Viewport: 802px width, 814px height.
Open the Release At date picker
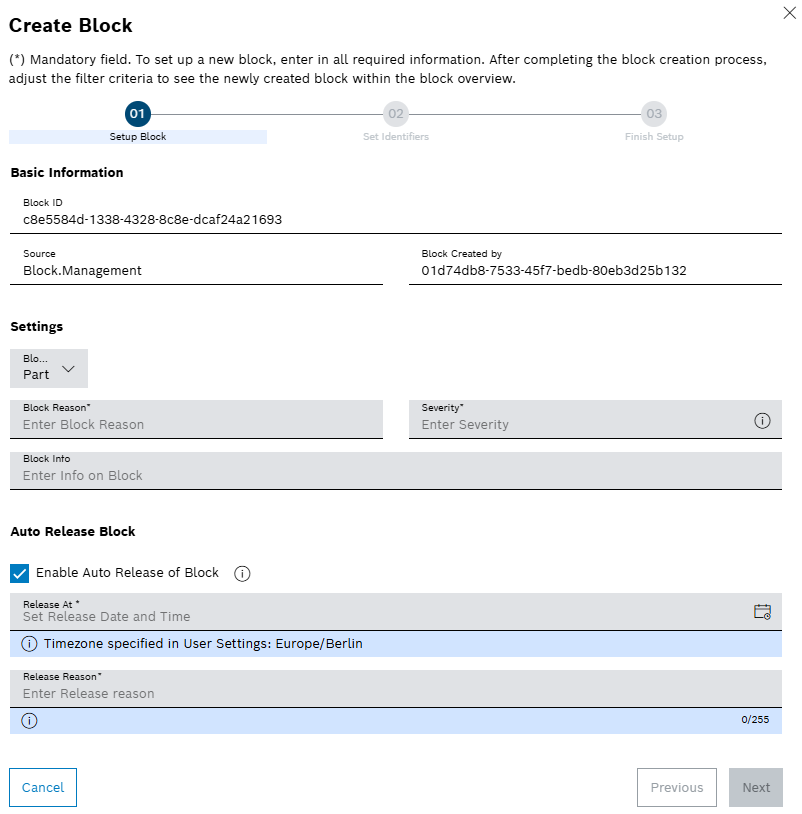point(761,610)
